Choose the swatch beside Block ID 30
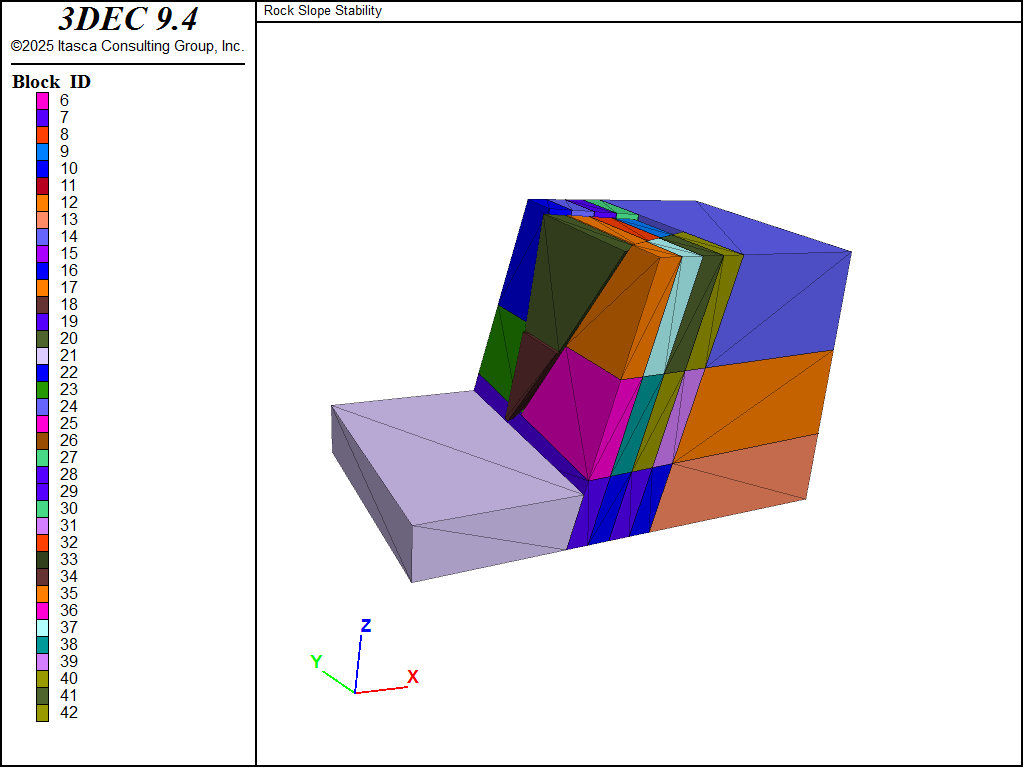The width and height of the screenshot is (1024, 768). (x=43, y=508)
